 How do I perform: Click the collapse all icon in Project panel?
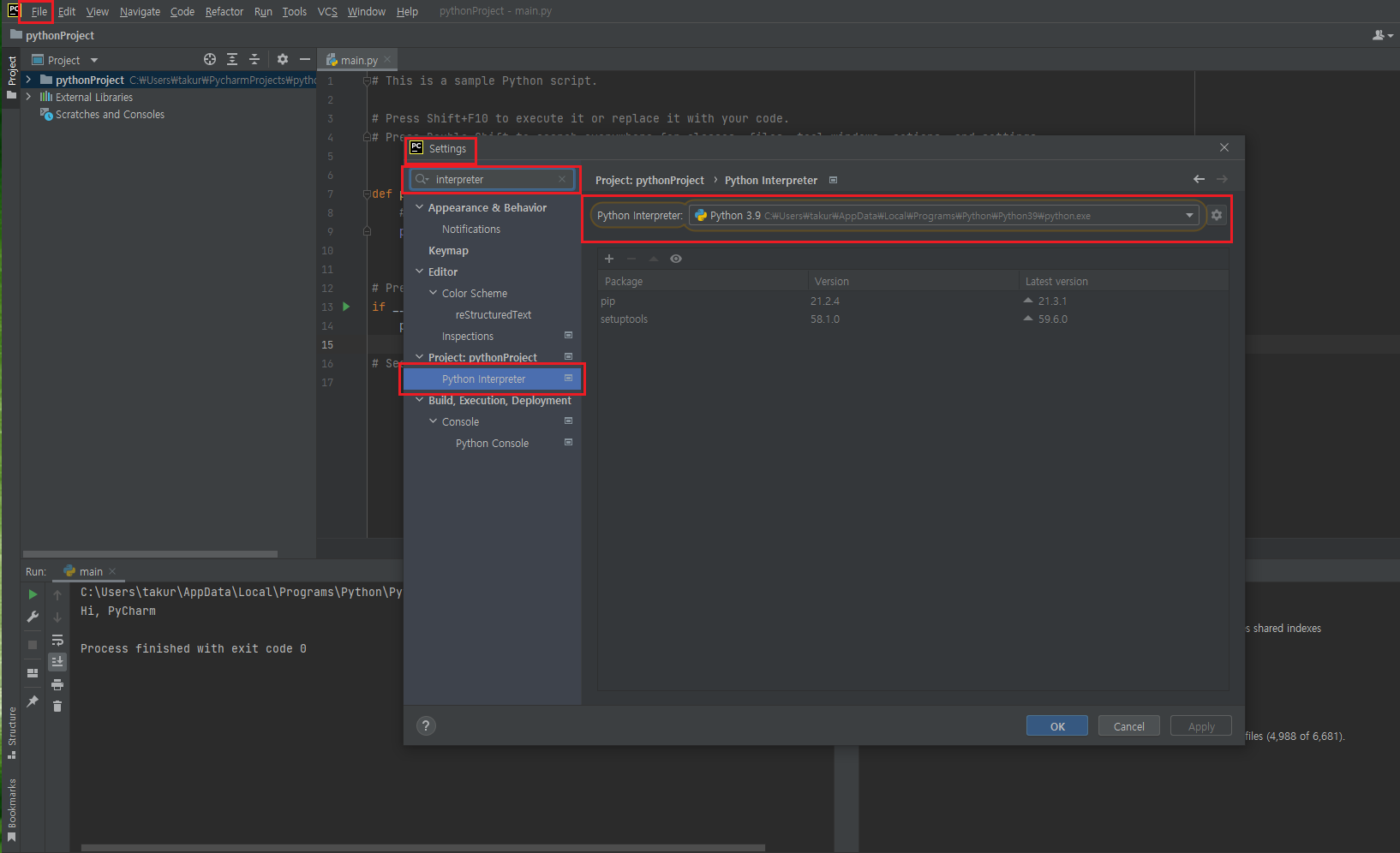[x=254, y=59]
